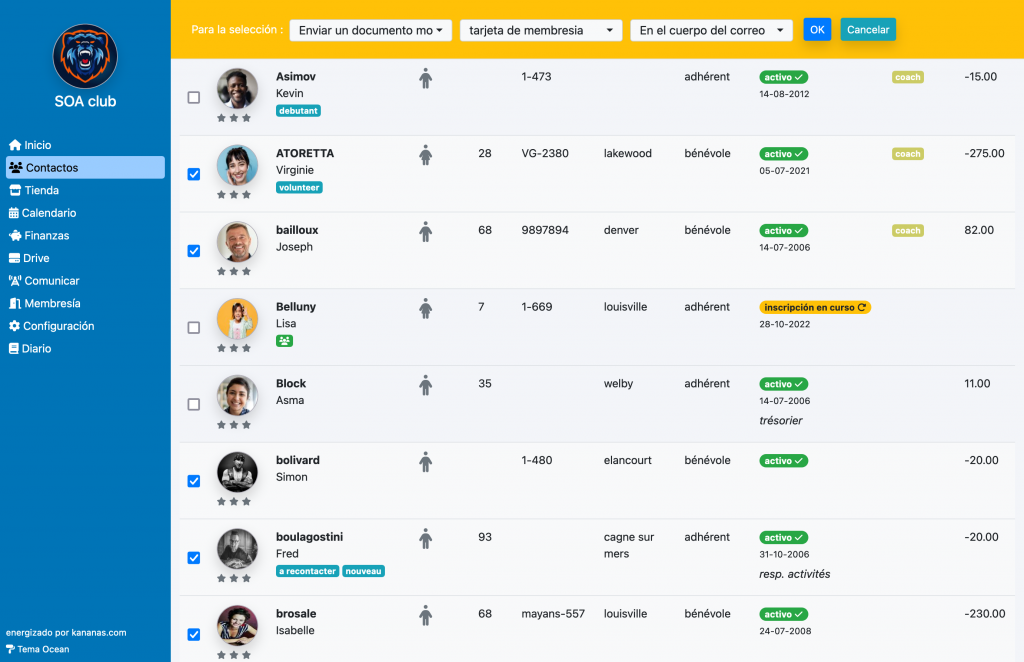Open the Membresía menu item

52,303
